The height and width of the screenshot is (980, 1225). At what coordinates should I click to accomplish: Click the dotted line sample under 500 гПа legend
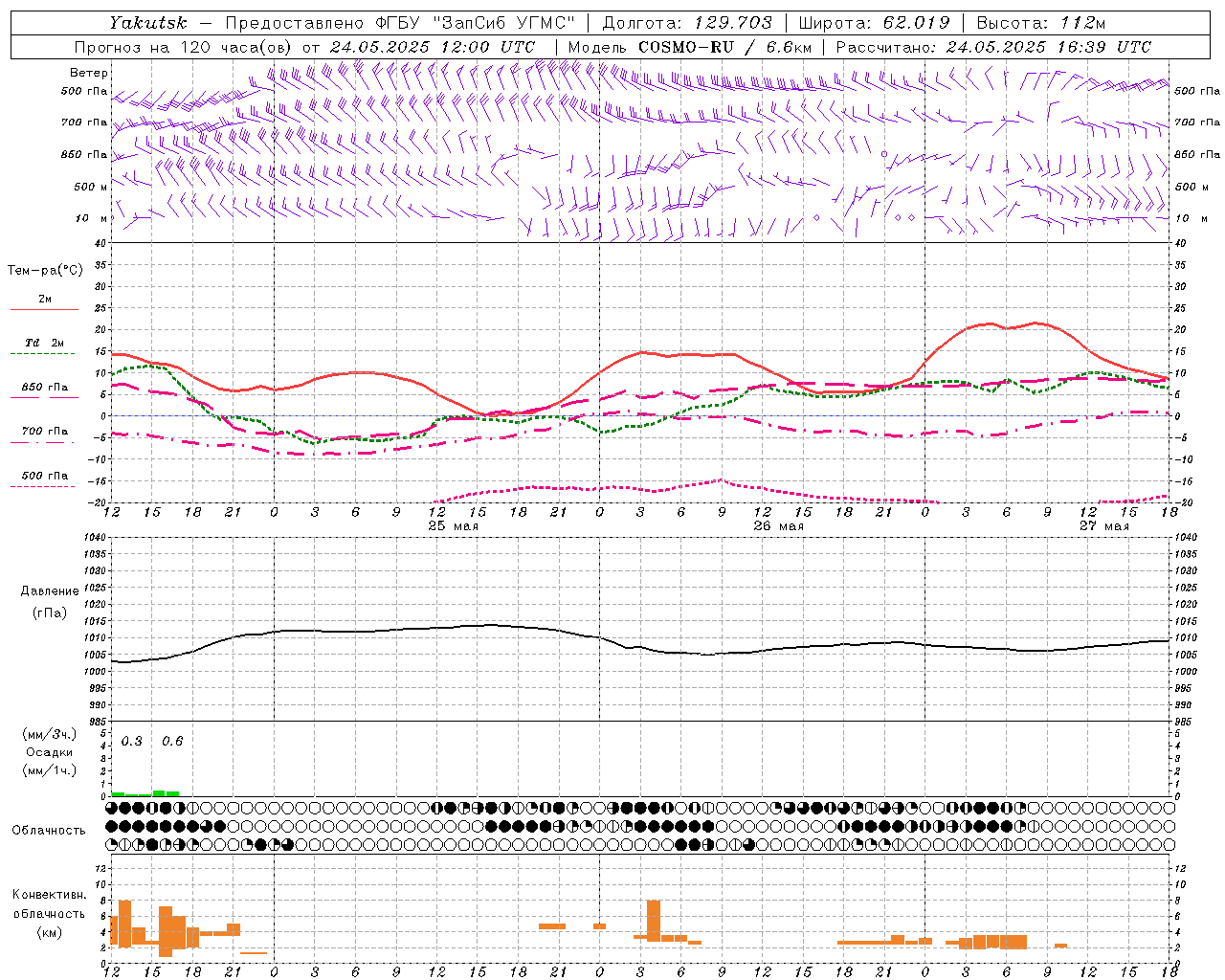(x=42, y=486)
